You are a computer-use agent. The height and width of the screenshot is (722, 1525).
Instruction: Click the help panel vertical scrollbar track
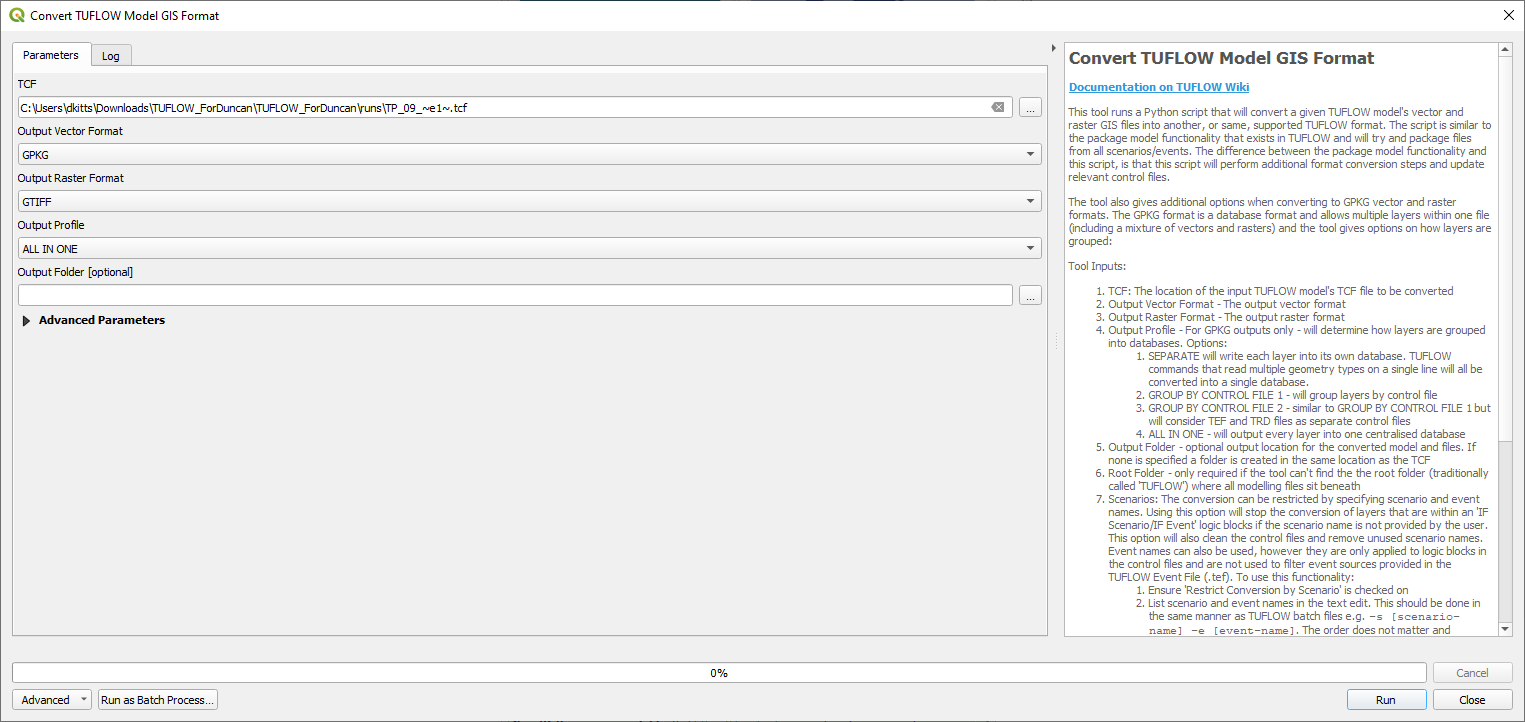click(x=1505, y=530)
